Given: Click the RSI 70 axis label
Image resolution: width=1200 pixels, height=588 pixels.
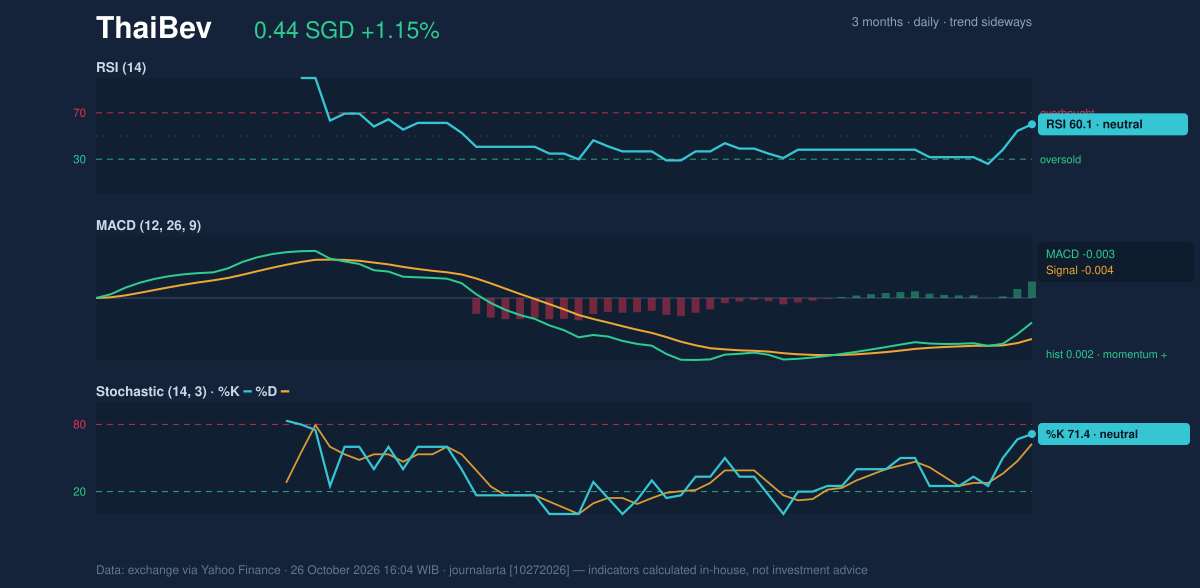Looking at the screenshot, I should tap(79, 113).
